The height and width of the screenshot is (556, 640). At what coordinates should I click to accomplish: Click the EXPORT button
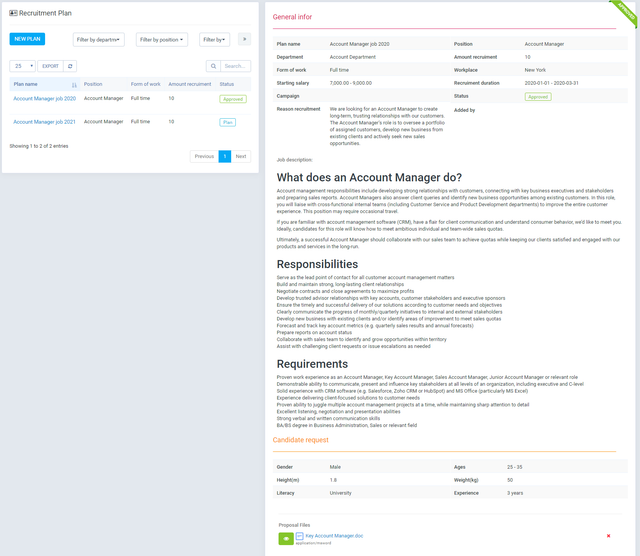coord(51,66)
